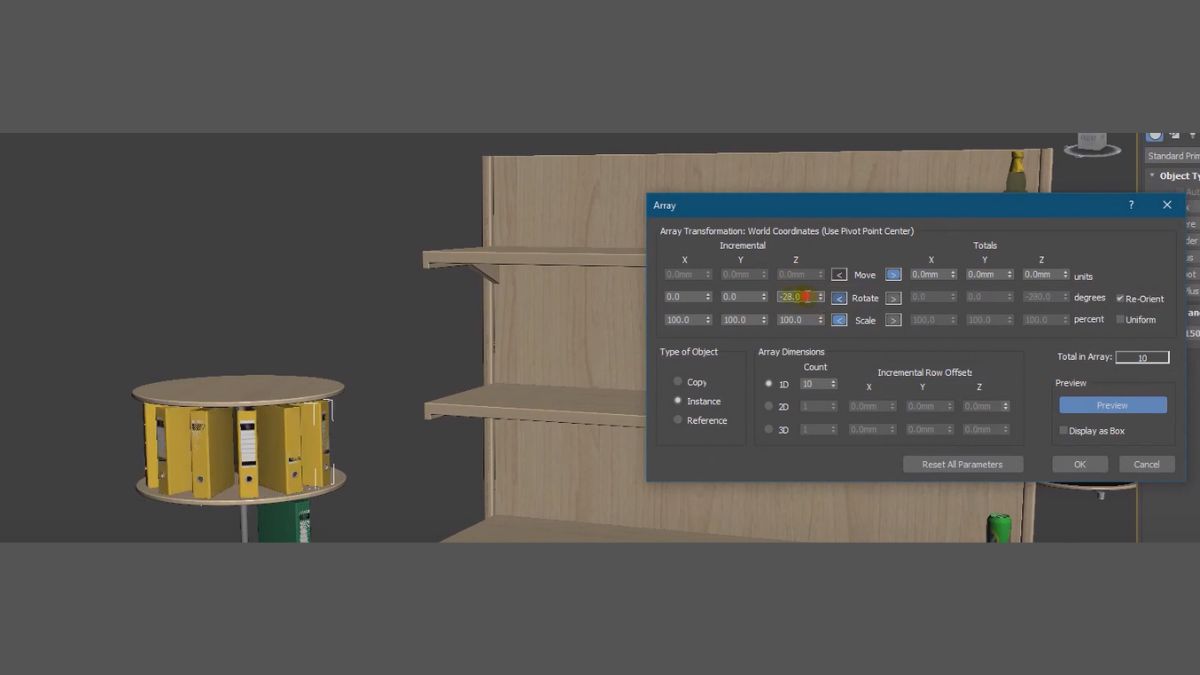This screenshot has width=1200, height=675.
Task: Confirm the array with OK
Action: [1080, 463]
